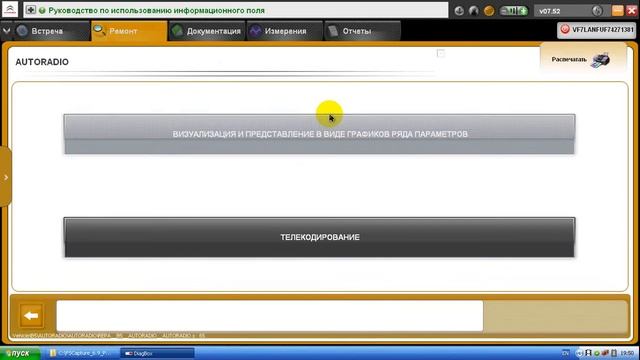Click the VIN button VF7LANFUF74271381
The image size is (640, 360).
coord(596,30)
